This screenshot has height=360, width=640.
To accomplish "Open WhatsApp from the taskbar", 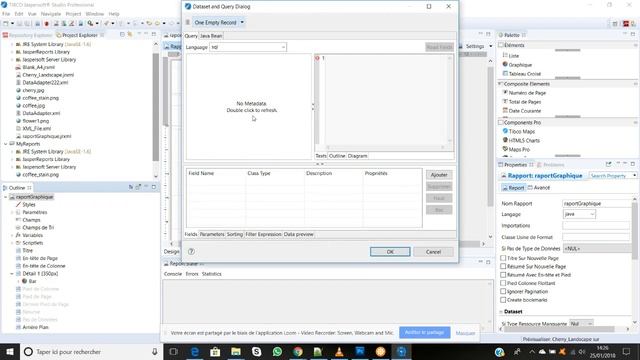I will click(x=277, y=352).
